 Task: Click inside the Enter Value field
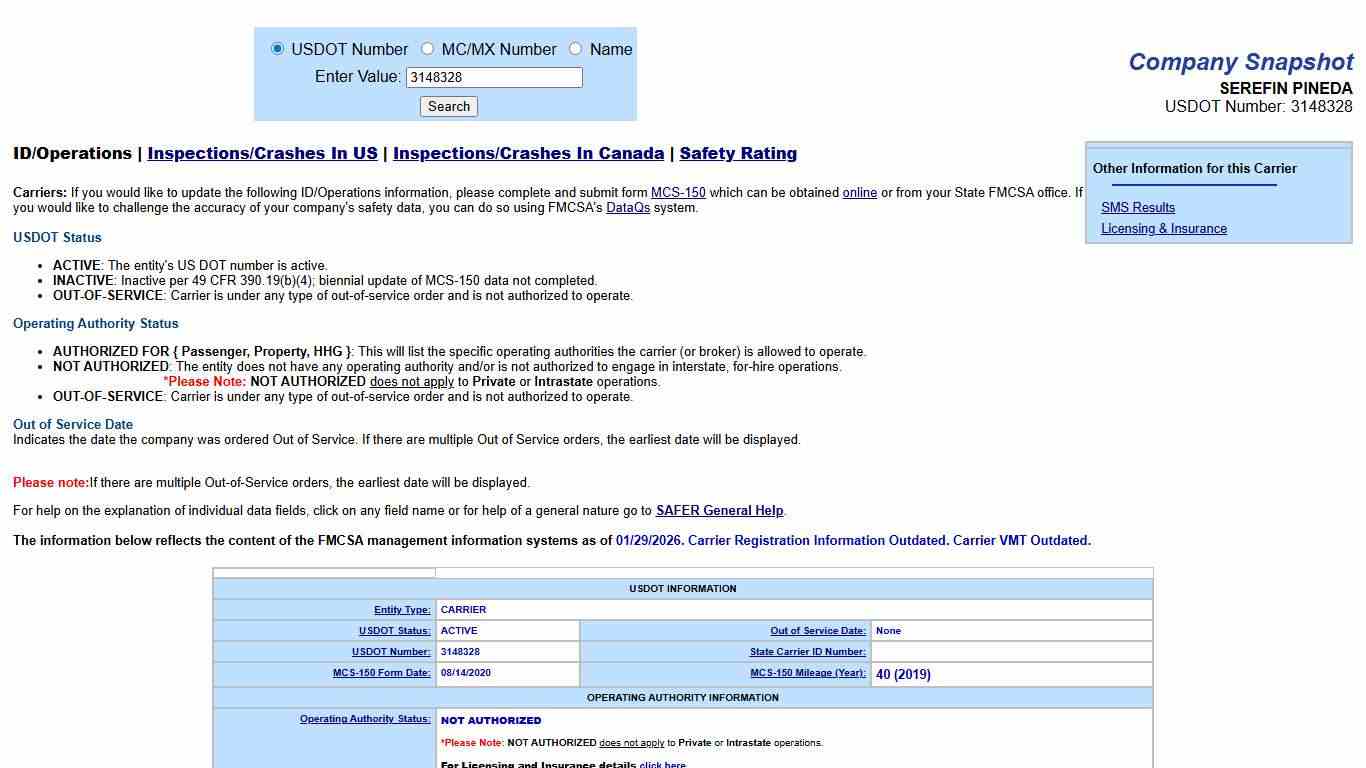point(493,77)
